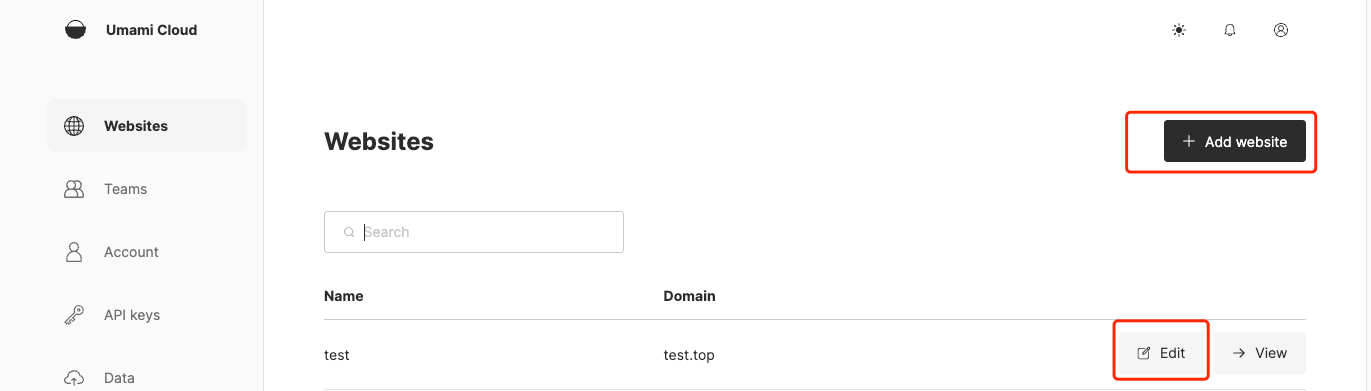
Task: Click the Account person icon in sidebar
Action: click(74, 252)
